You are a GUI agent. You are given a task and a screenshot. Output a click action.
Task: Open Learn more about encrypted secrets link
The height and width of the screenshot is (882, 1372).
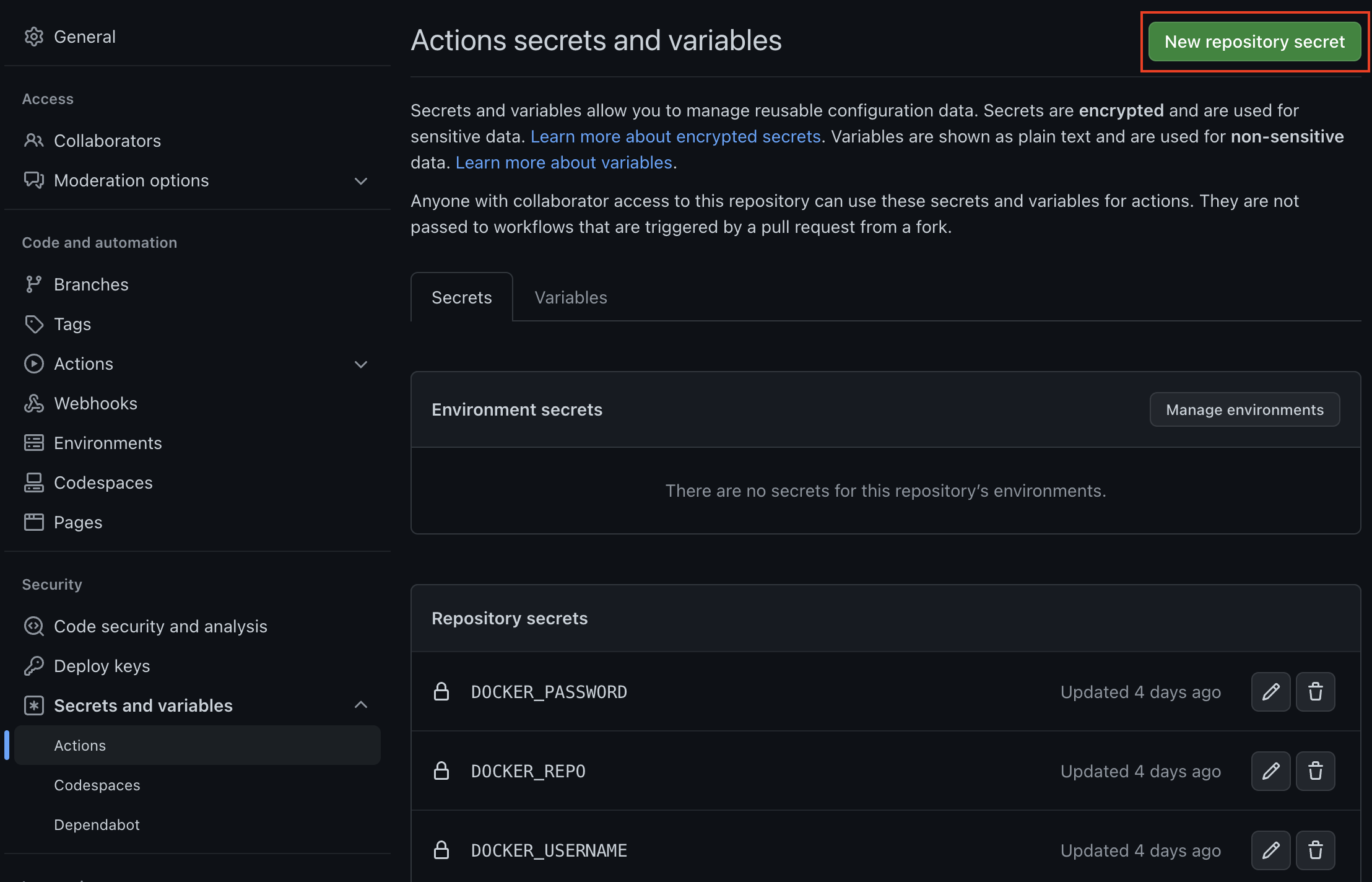tap(675, 136)
